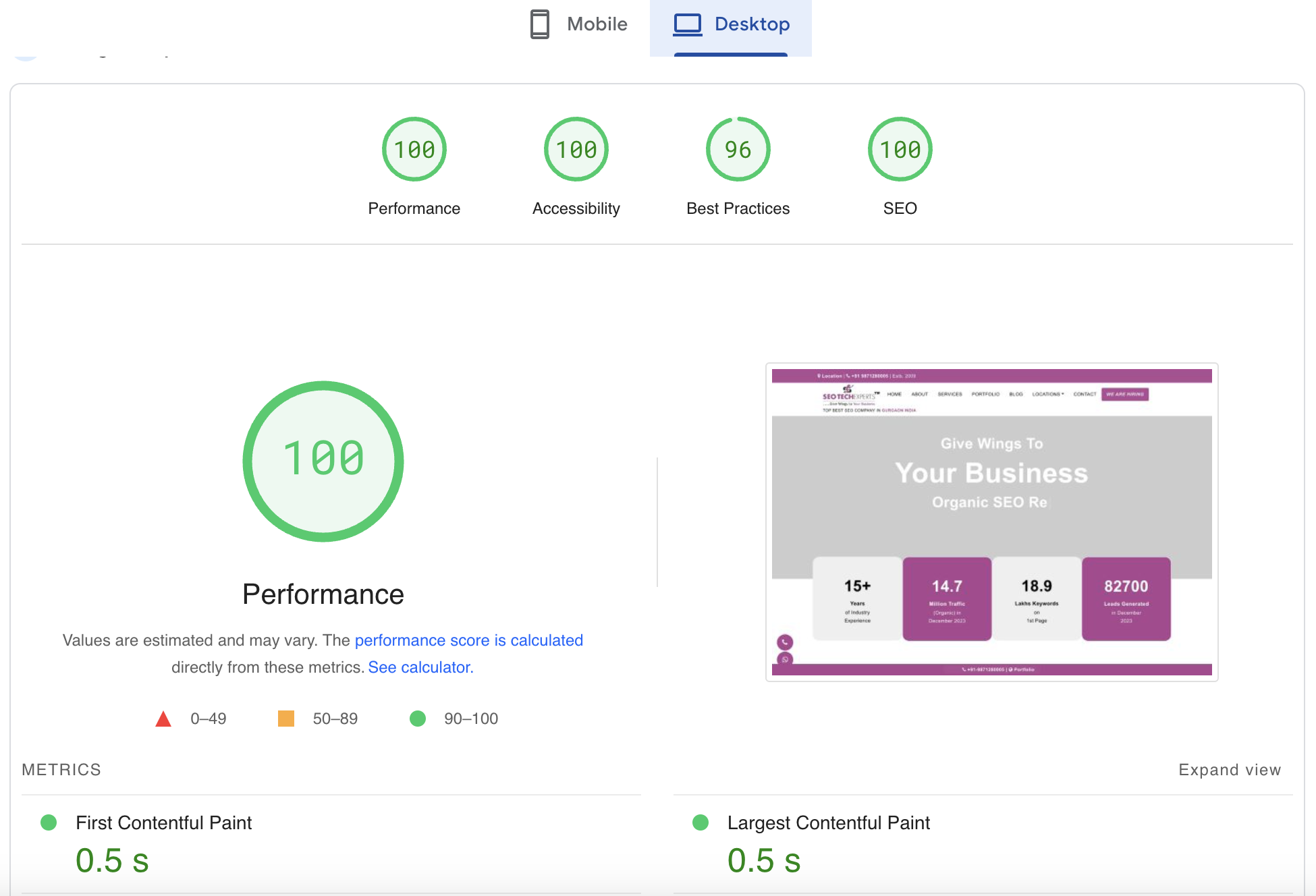Click the green circle 90–100 legend icon

[418, 719]
